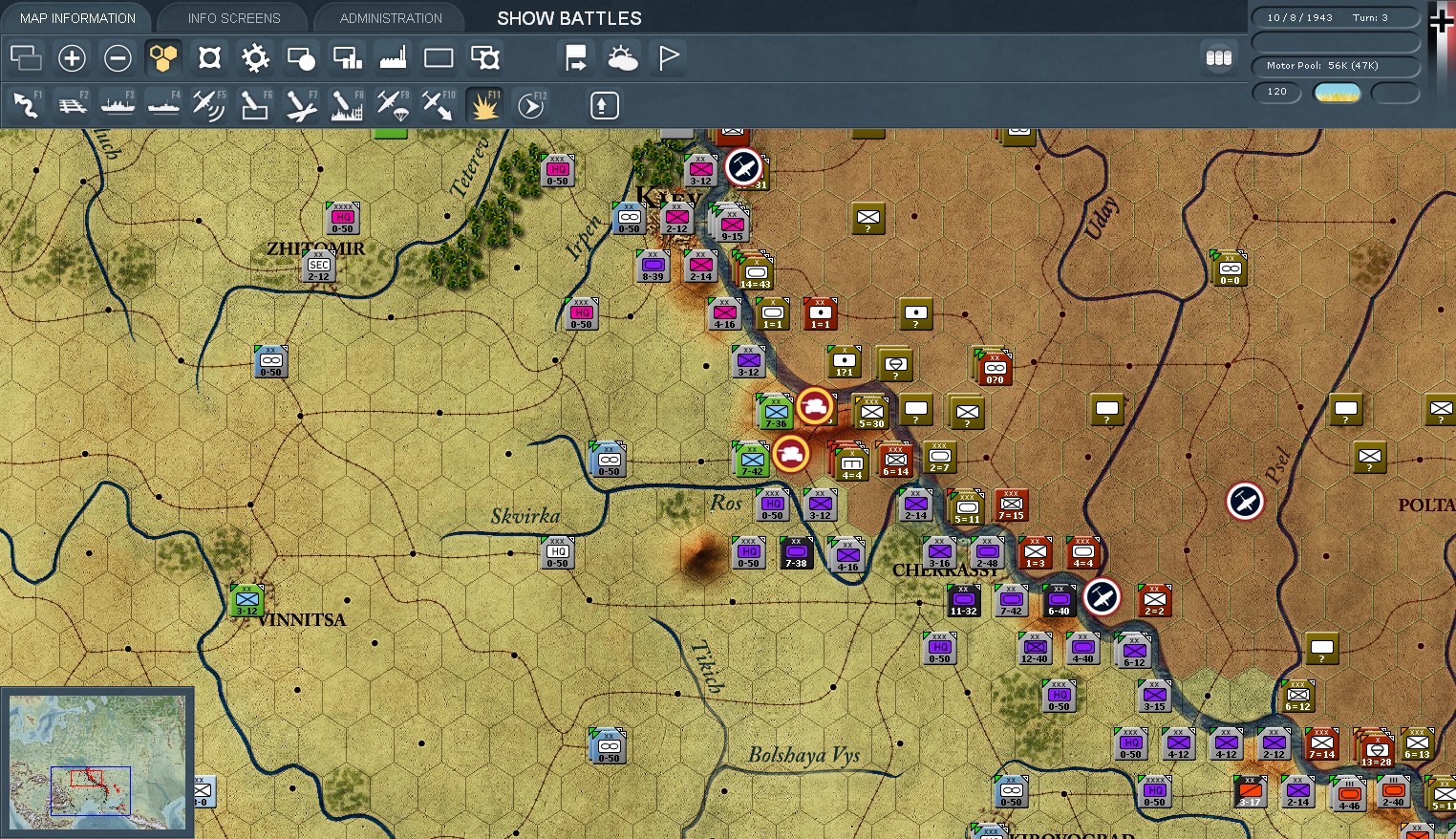Select Air recon mode icon labeled F5
This screenshot has height=839, width=1456.
coord(209,105)
